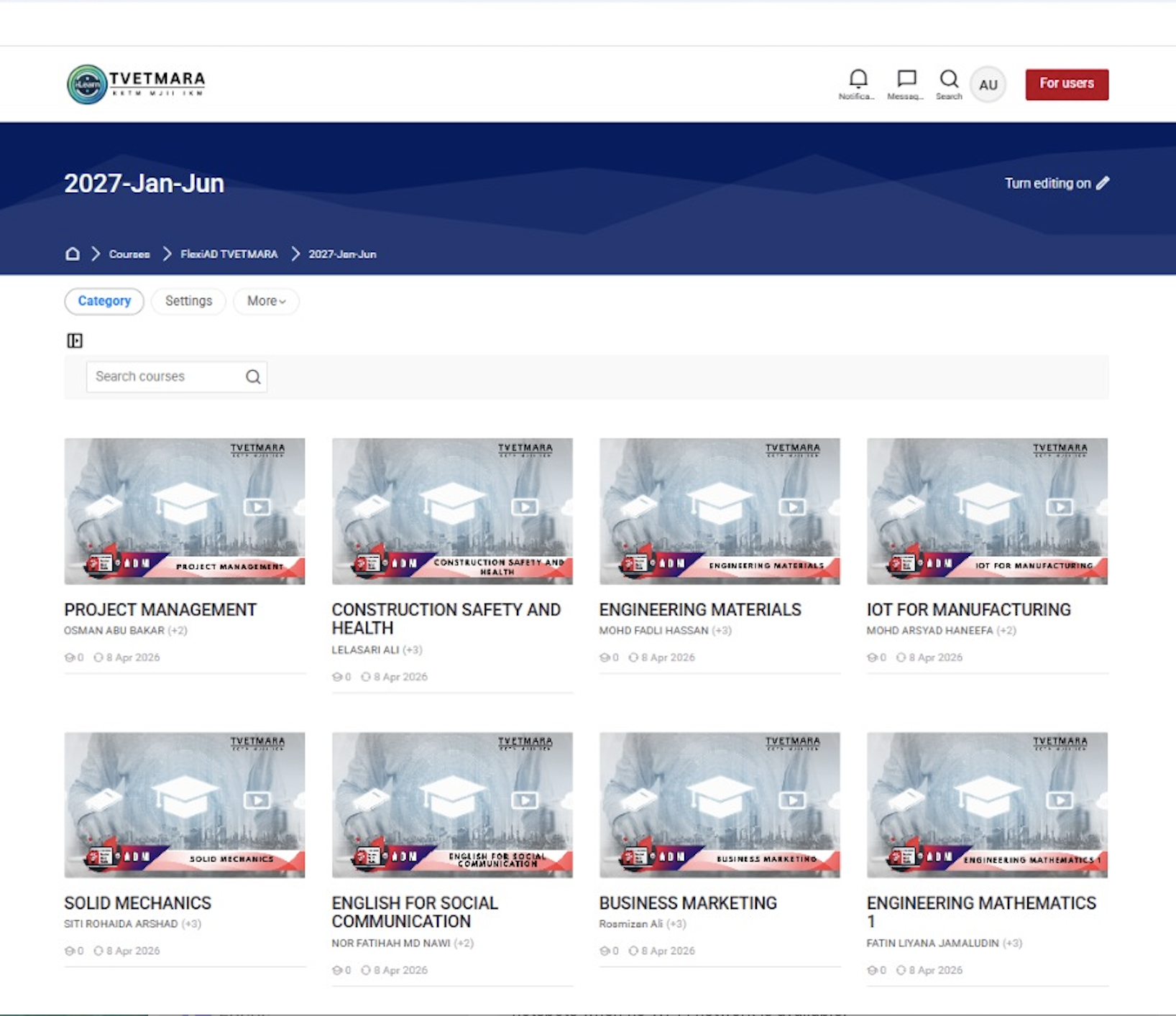Click teacher name LELASARI ALI

(x=365, y=650)
